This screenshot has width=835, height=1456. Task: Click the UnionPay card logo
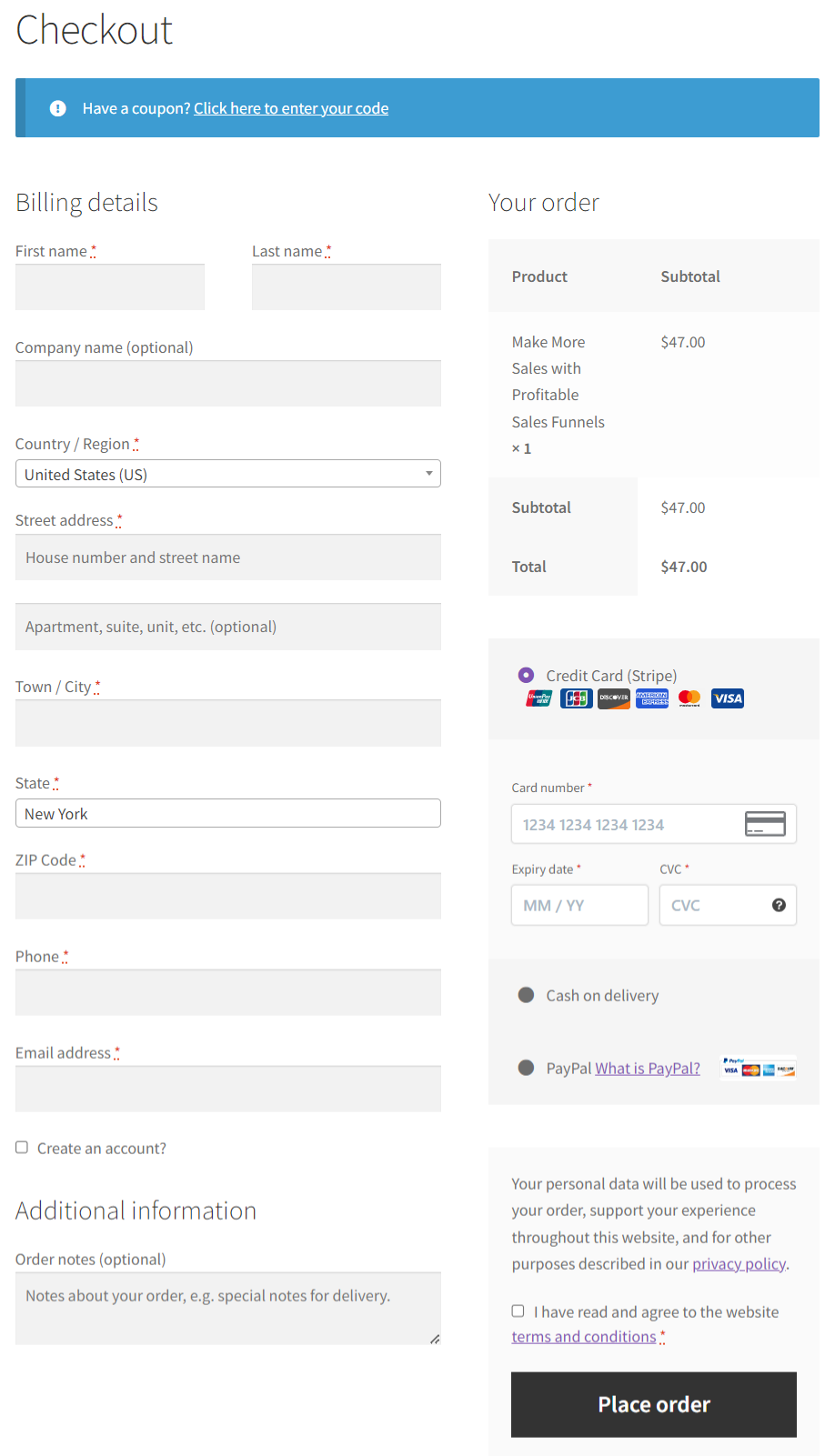(x=538, y=698)
